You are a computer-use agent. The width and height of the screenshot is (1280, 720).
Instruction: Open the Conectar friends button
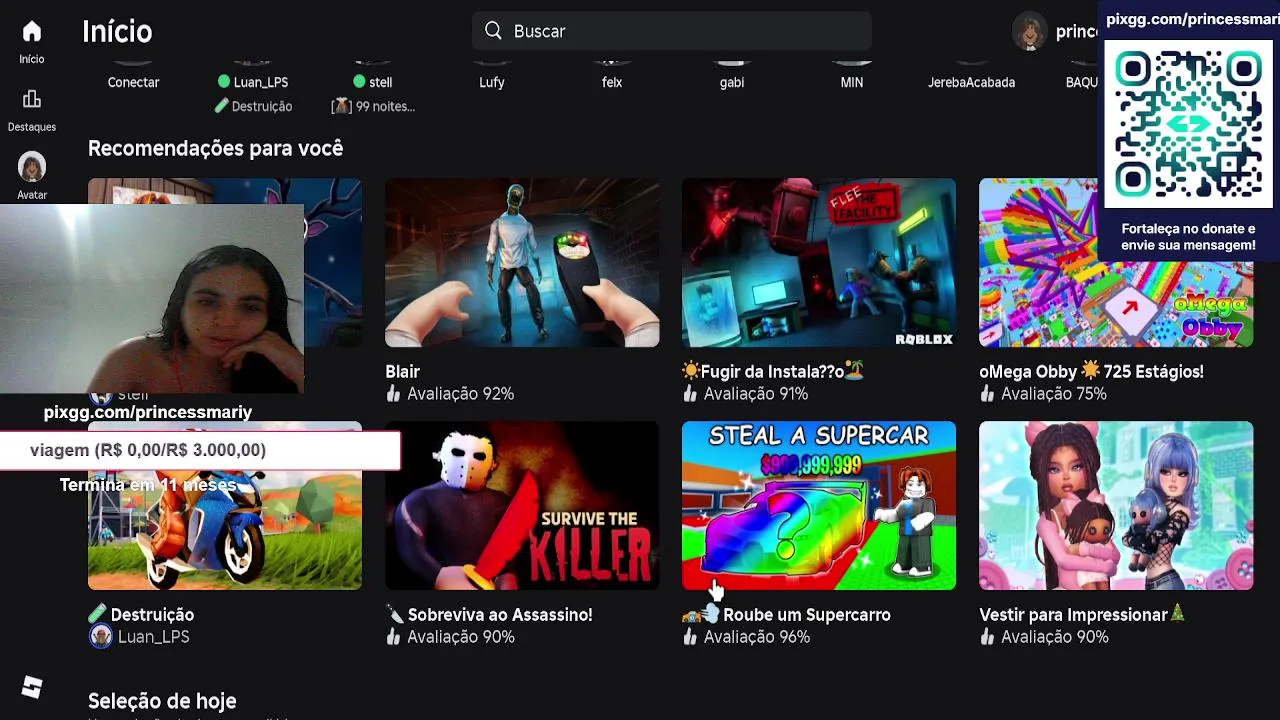point(133,82)
